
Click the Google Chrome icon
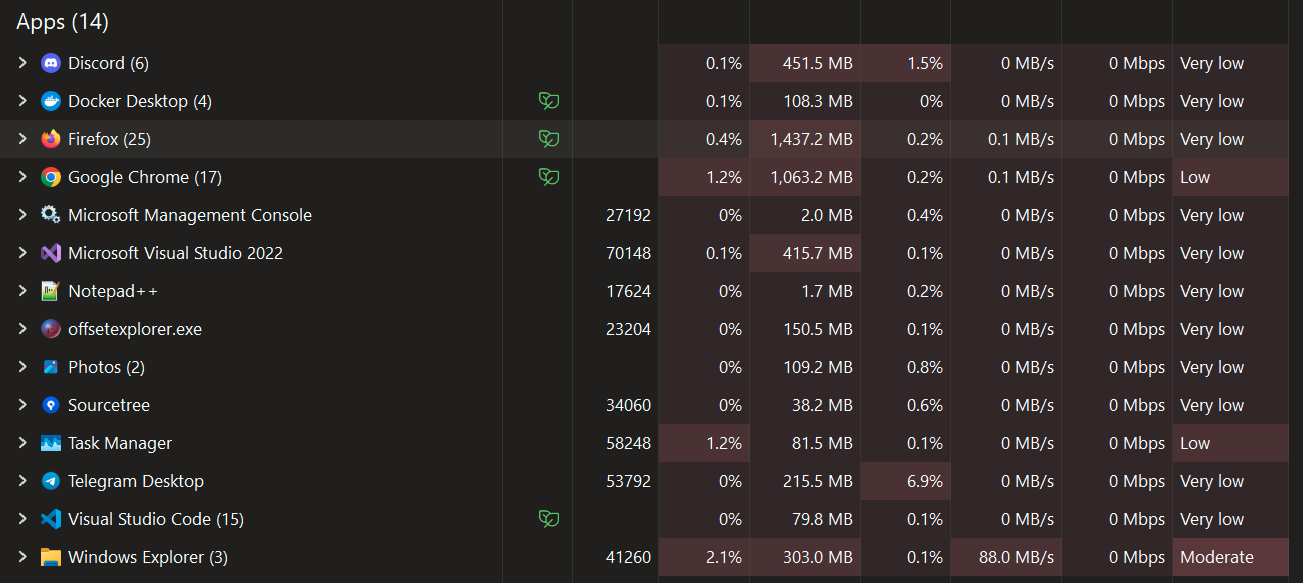(51, 177)
